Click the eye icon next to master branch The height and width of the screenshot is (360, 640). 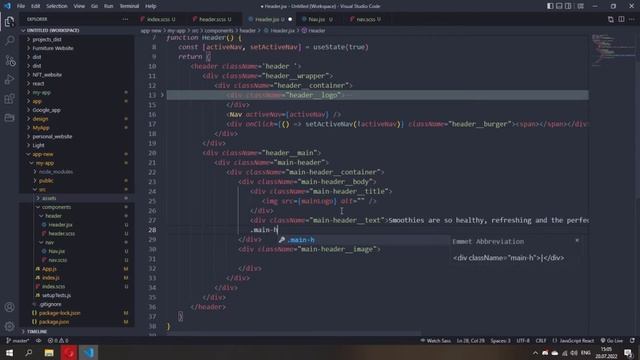pyautogui.click(x=38, y=340)
